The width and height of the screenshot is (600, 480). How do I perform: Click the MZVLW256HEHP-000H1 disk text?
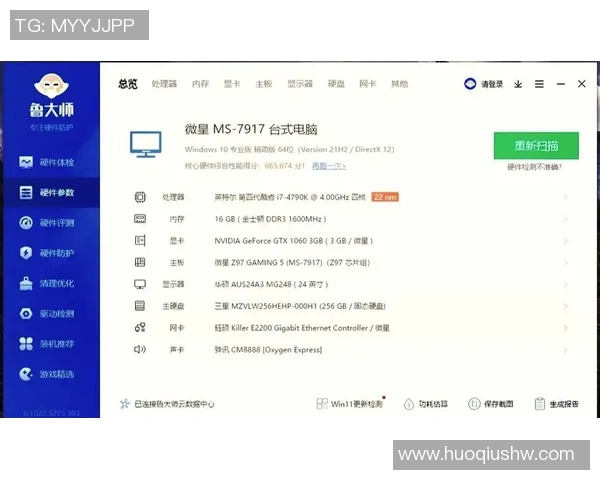(300, 306)
